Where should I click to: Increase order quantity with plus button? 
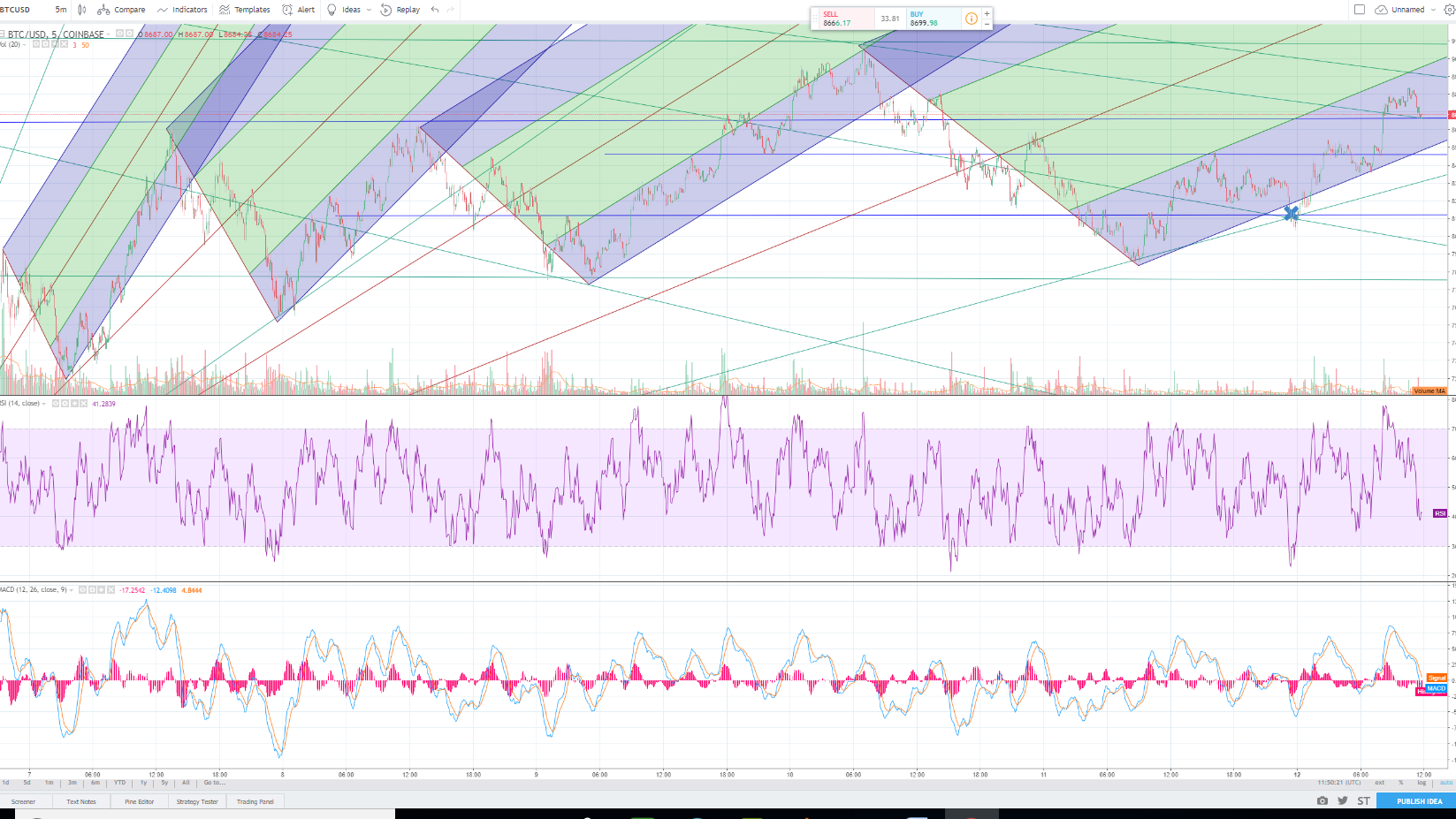tap(987, 13)
